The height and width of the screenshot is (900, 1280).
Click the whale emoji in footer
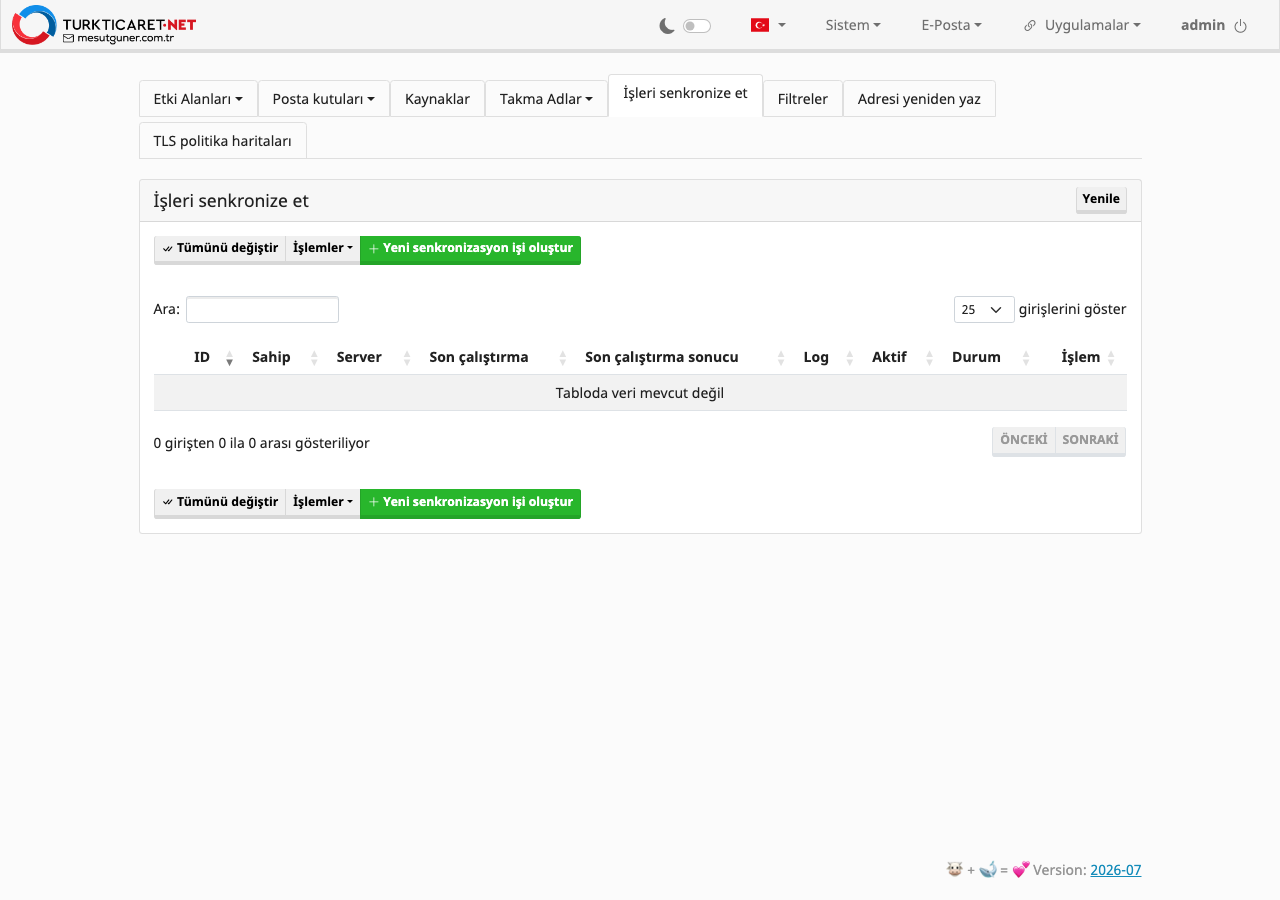(988, 870)
